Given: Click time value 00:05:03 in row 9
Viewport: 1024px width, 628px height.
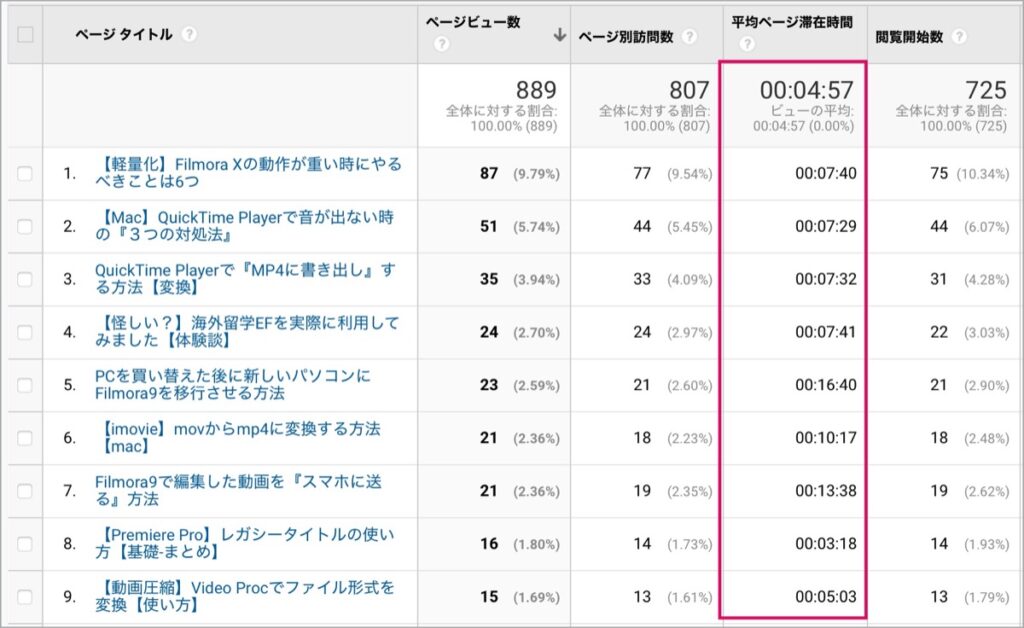Looking at the screenshot, I should pyautogui.click(x=825, y=596).
